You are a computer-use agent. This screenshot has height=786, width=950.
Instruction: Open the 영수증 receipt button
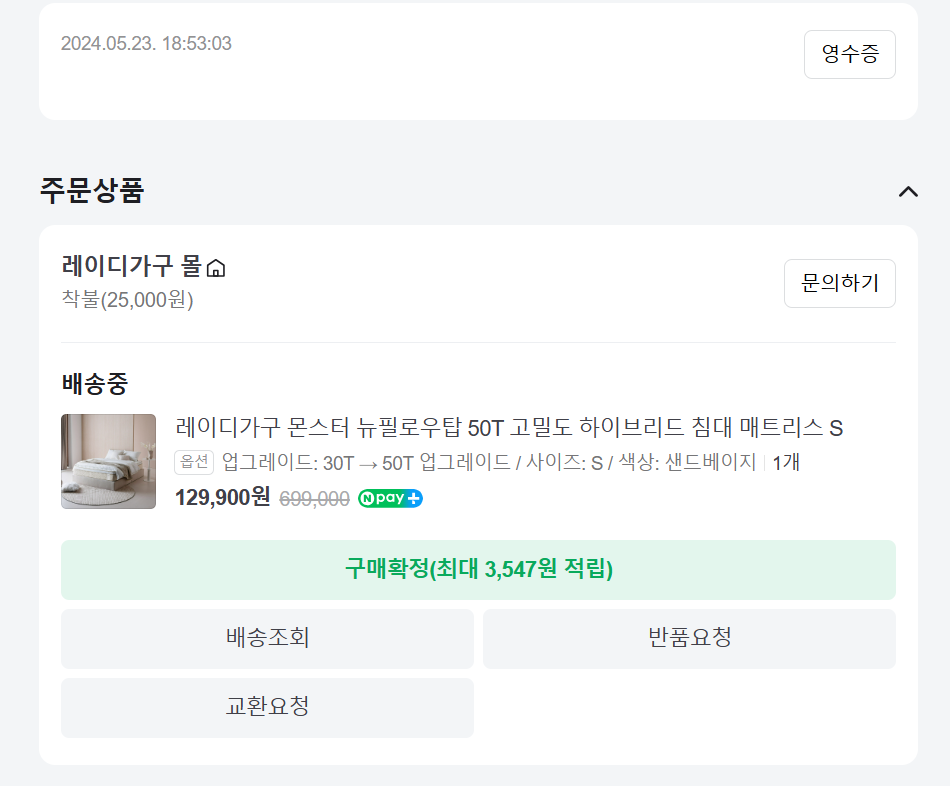849,54
